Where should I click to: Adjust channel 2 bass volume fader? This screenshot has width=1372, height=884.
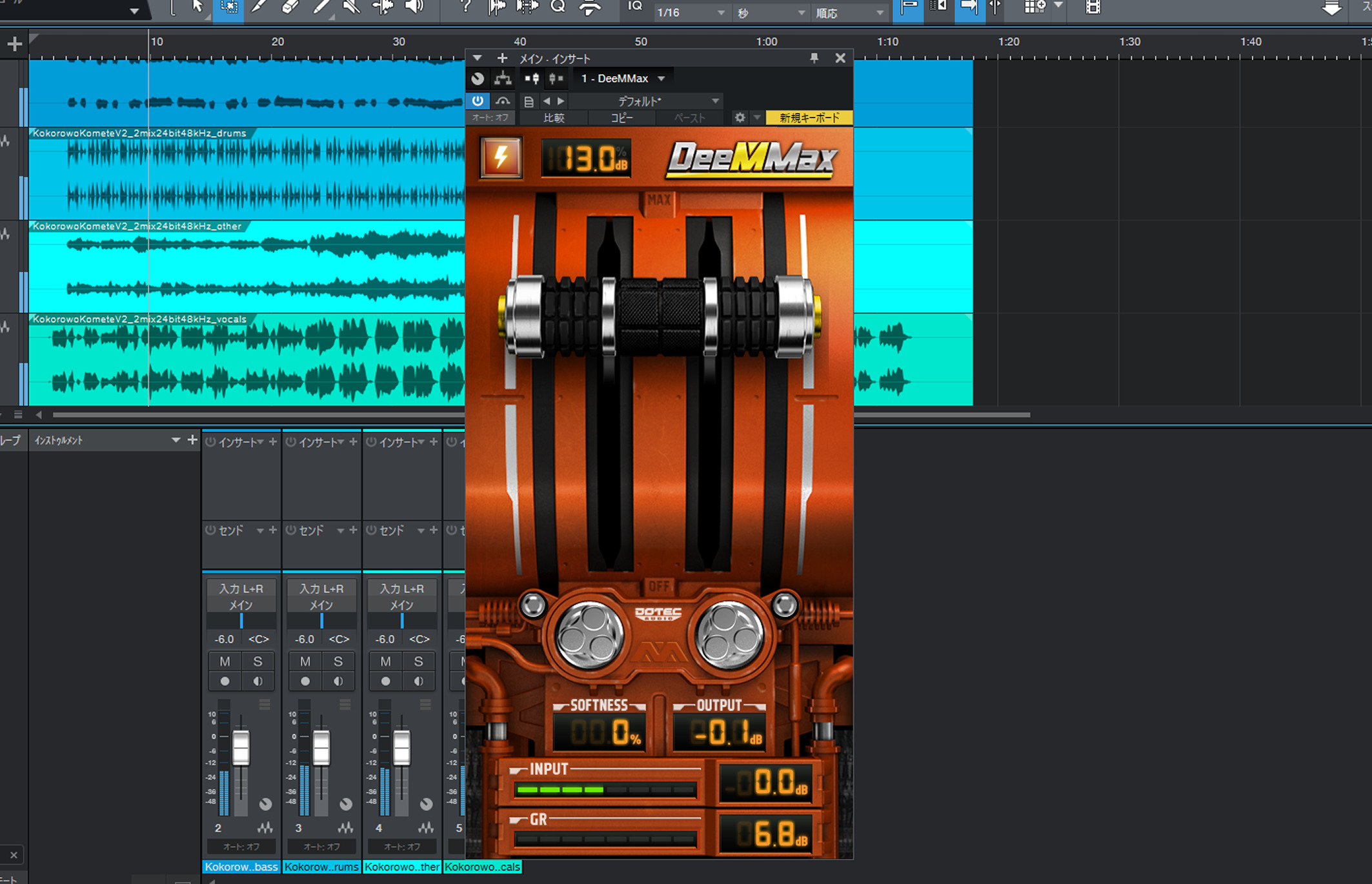pyautogui.click(x=241, y=748)
